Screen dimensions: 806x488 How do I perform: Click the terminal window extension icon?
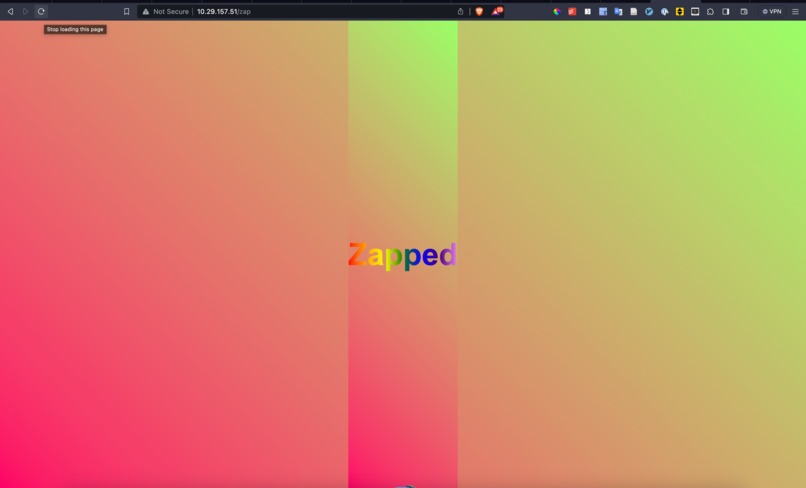pyautogui.click(x=695, y=11)
